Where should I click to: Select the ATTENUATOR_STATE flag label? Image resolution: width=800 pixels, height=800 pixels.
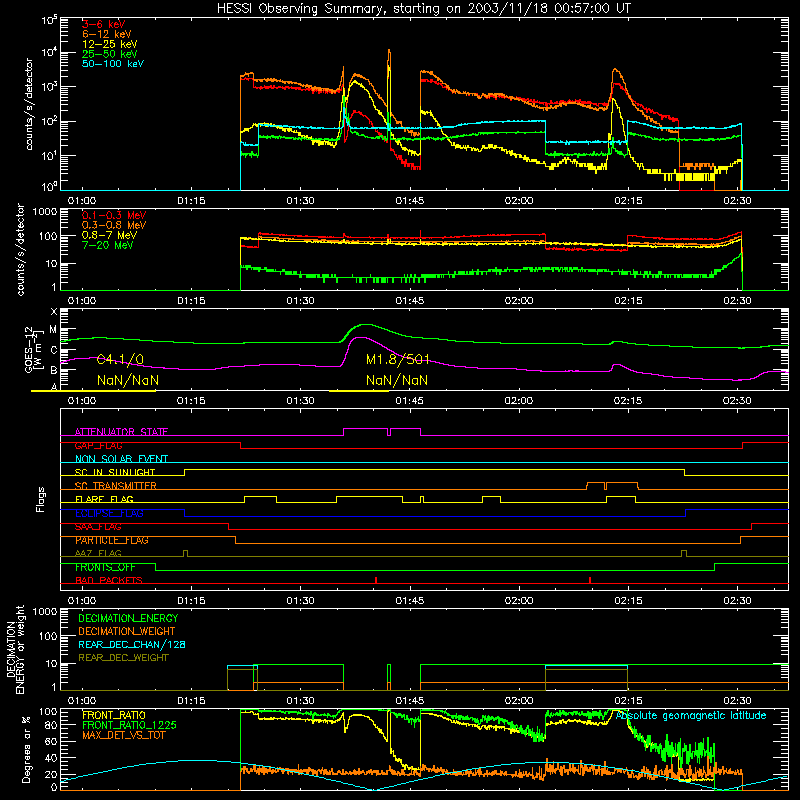pos(121,432)
